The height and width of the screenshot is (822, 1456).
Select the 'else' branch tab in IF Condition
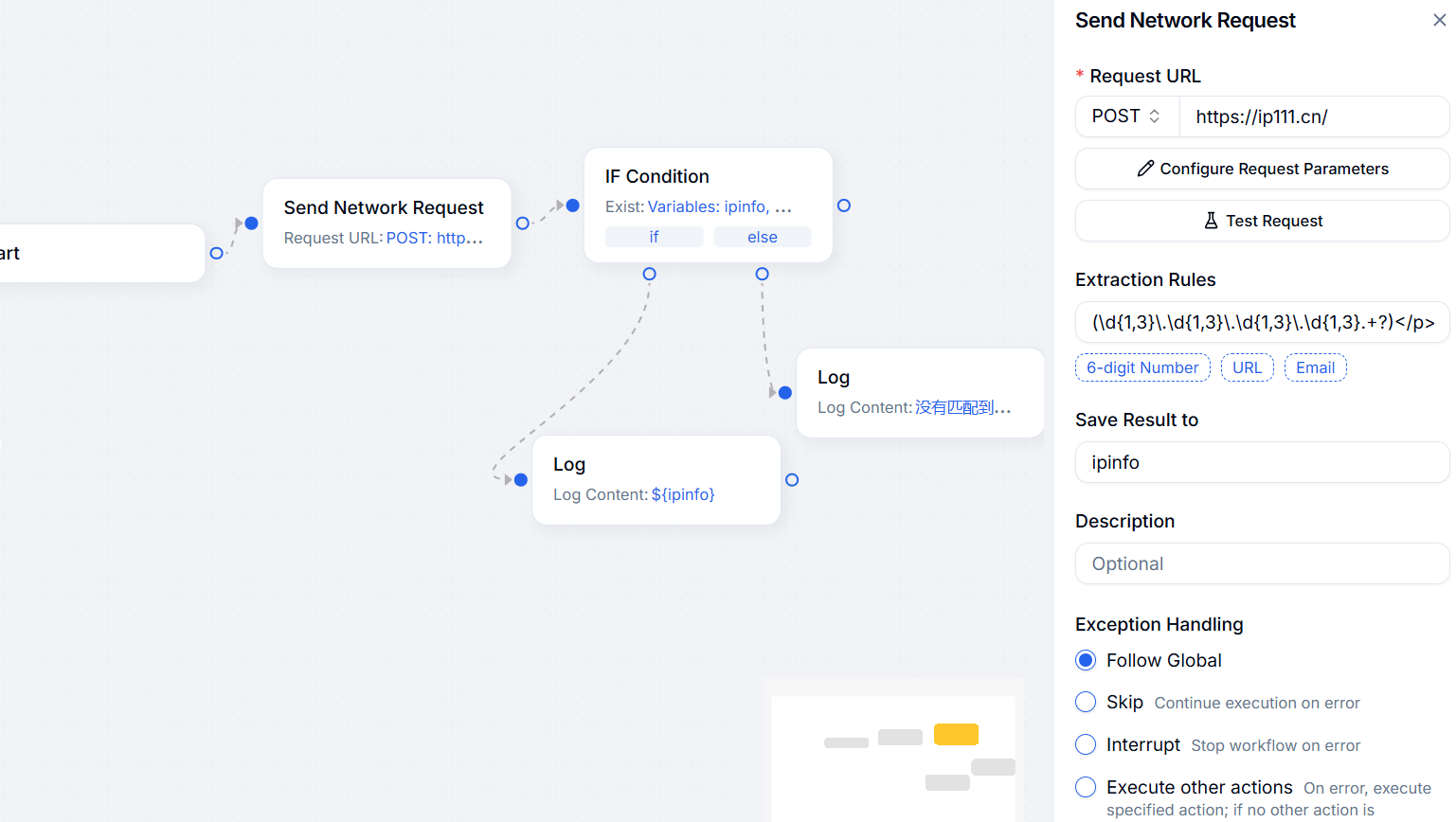point(763,237)
